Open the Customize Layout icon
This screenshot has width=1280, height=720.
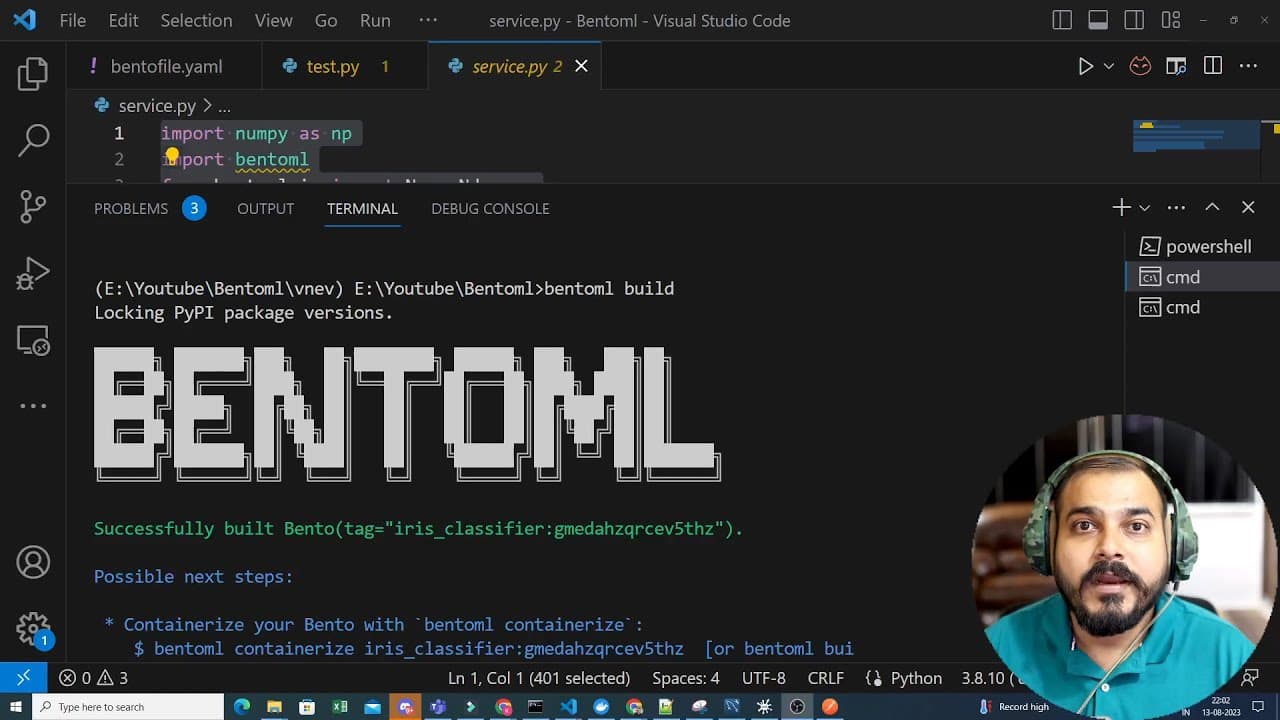[1171, 20]
